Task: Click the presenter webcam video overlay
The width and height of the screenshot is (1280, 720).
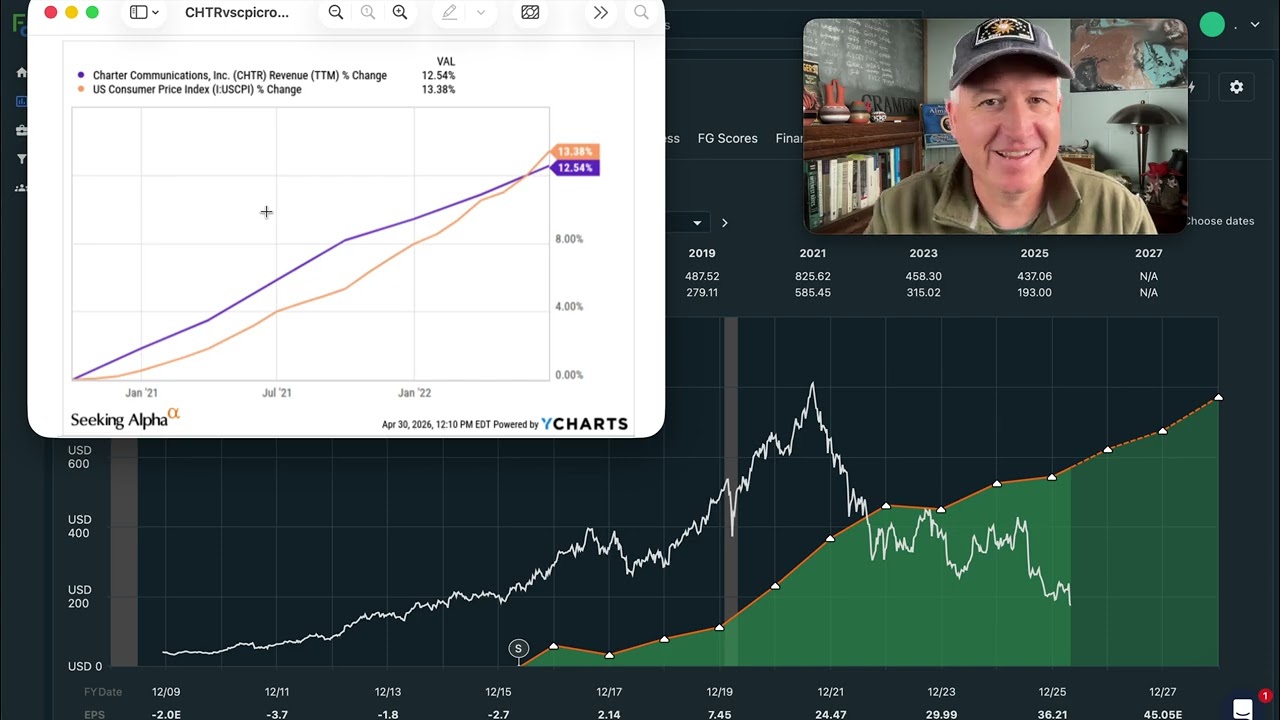Action: click(x=995, y=126)
